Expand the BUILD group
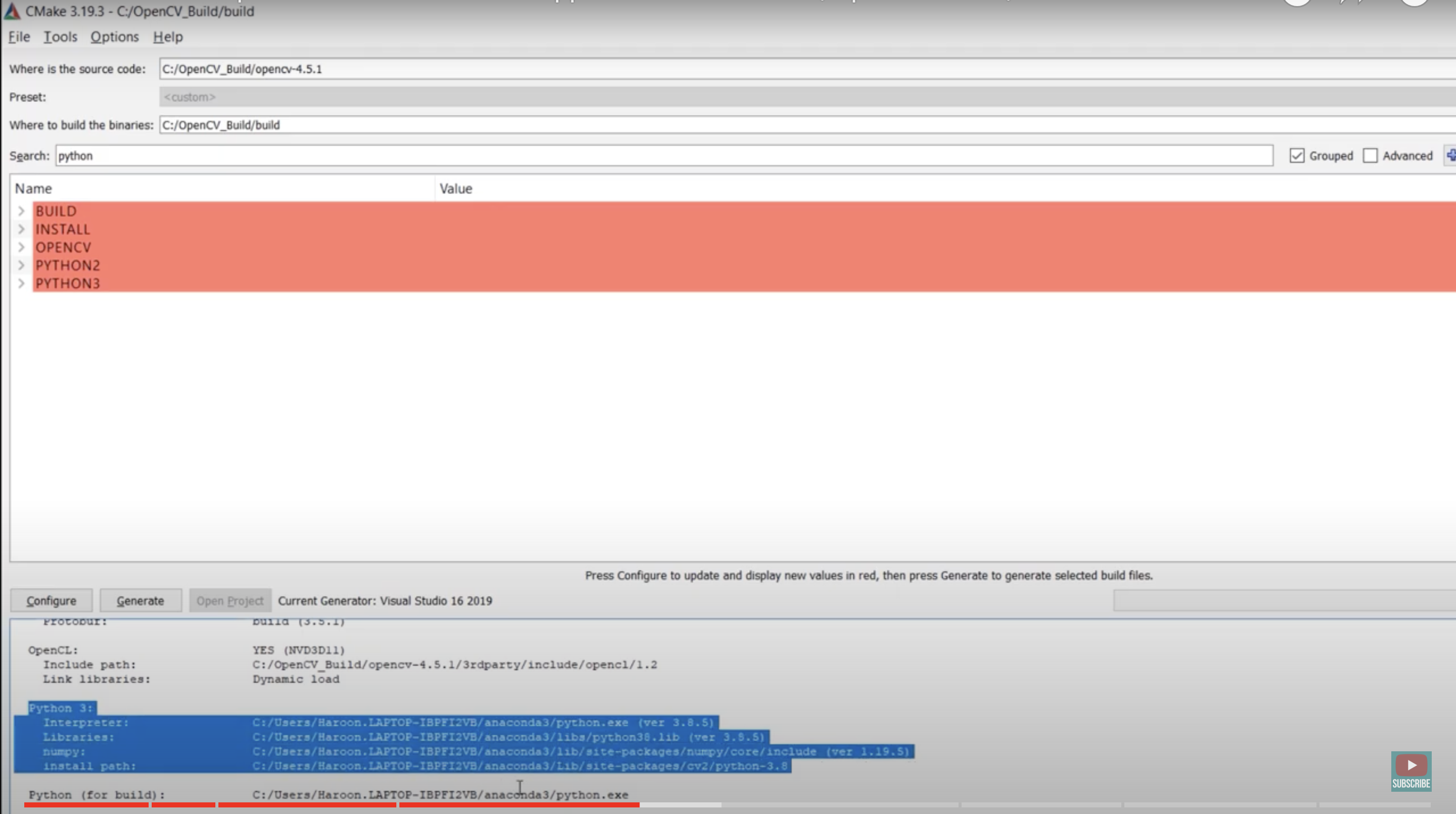Viewport: 1456px width, 814px height. coord(21,211)
